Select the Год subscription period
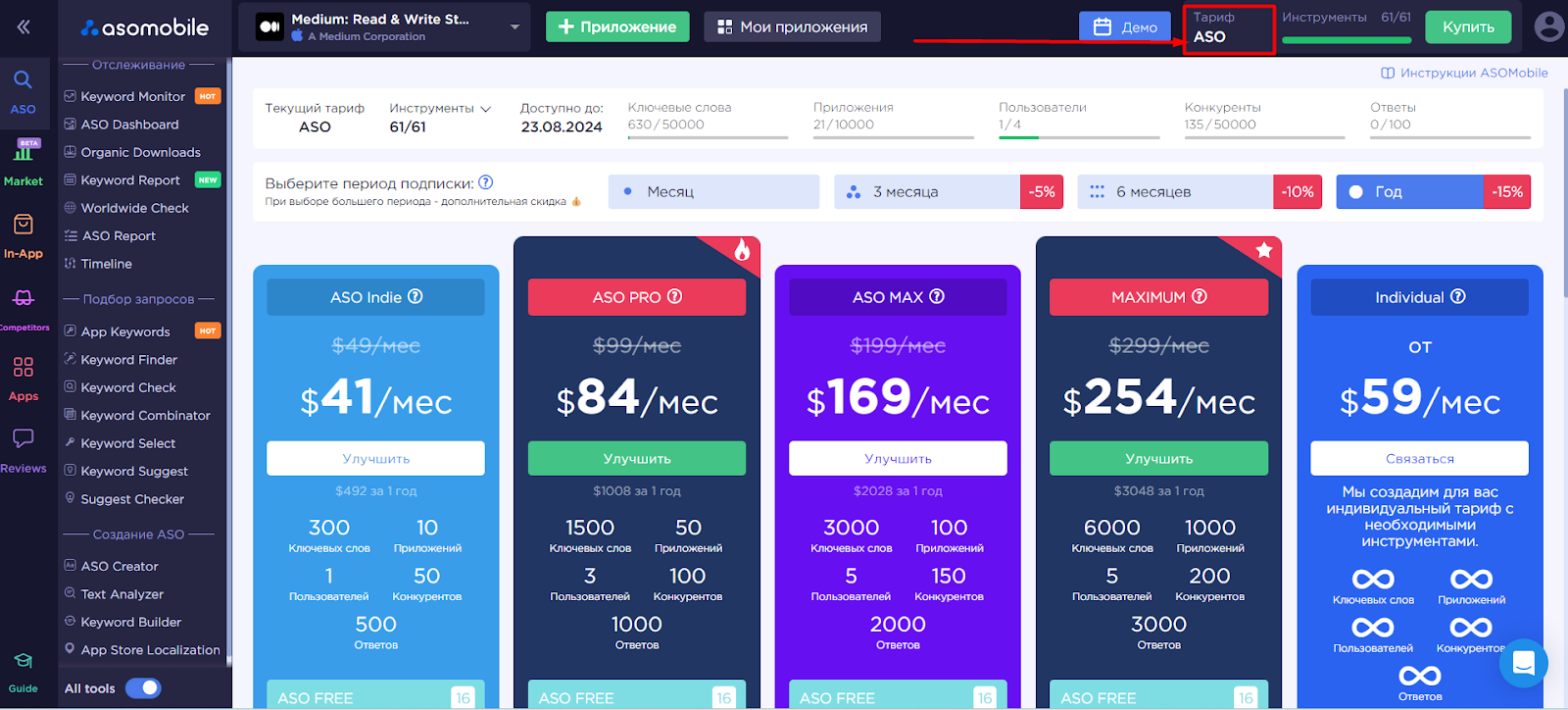The width and height of the screenshot is (1568, 710). (1434, 192)
